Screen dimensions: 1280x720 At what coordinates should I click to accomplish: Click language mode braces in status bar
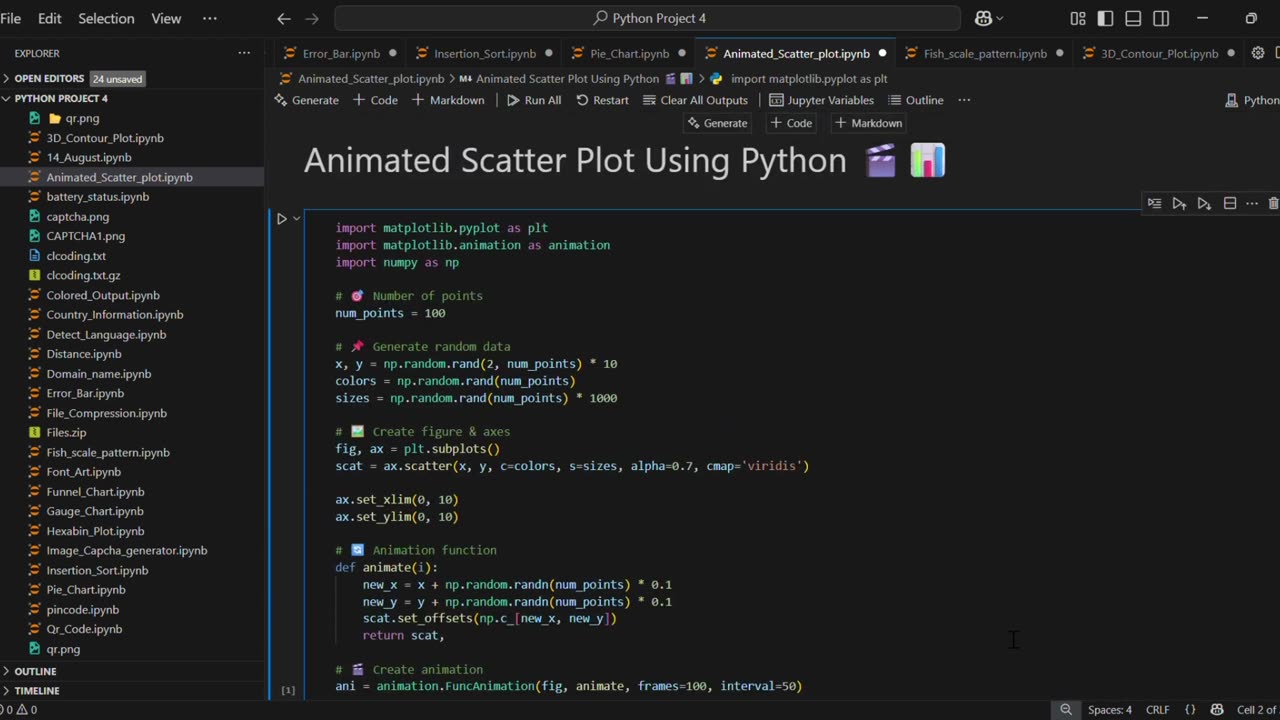tap(1190, 710)
